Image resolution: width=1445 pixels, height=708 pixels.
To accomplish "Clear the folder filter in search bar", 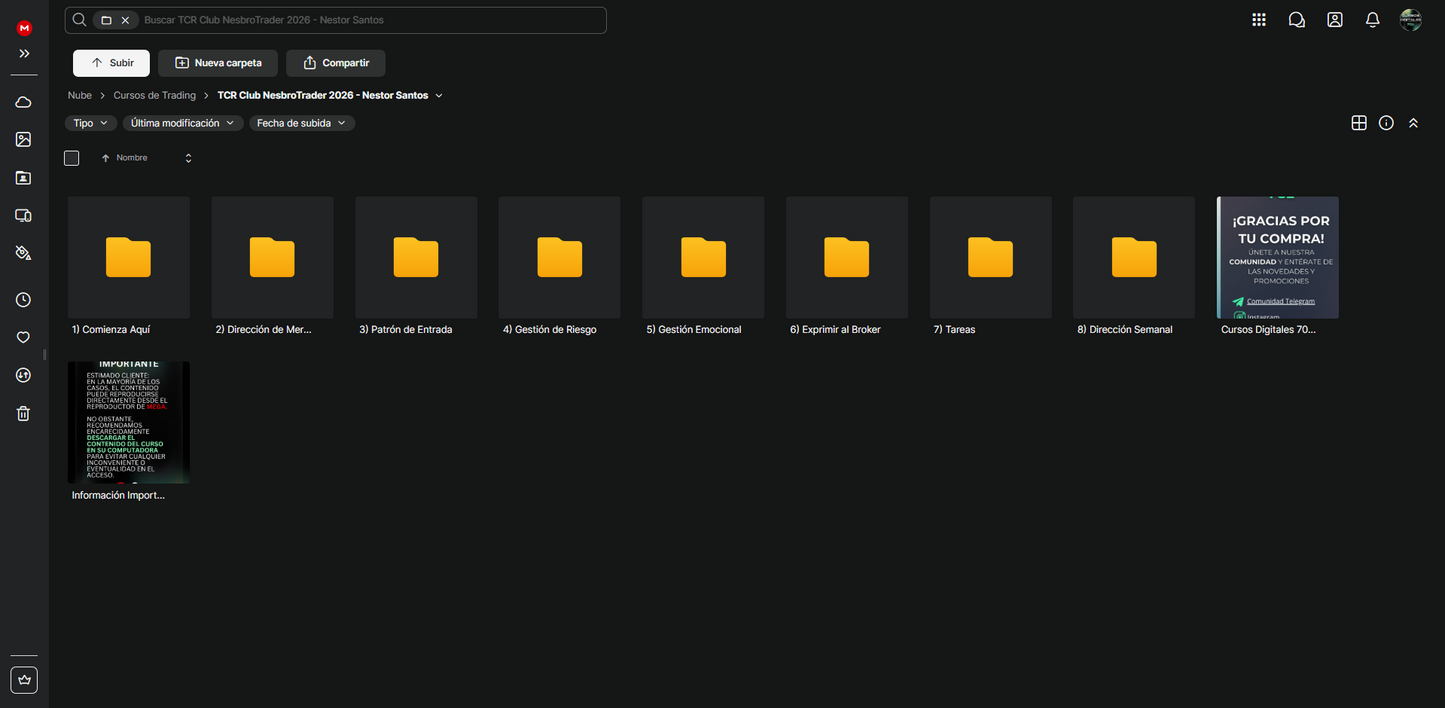I will 125,20.
